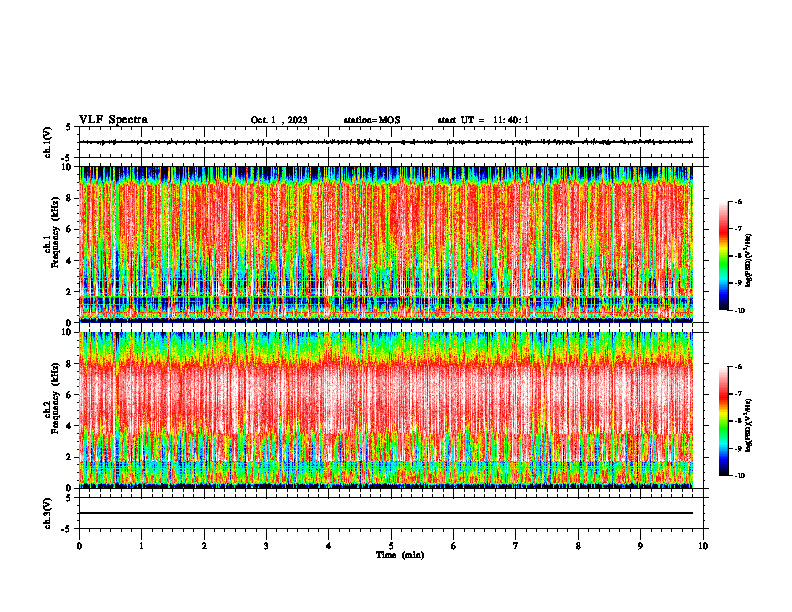
Task: Click the ch.1(V) waveform axis label
Action: tap(47, 142)
